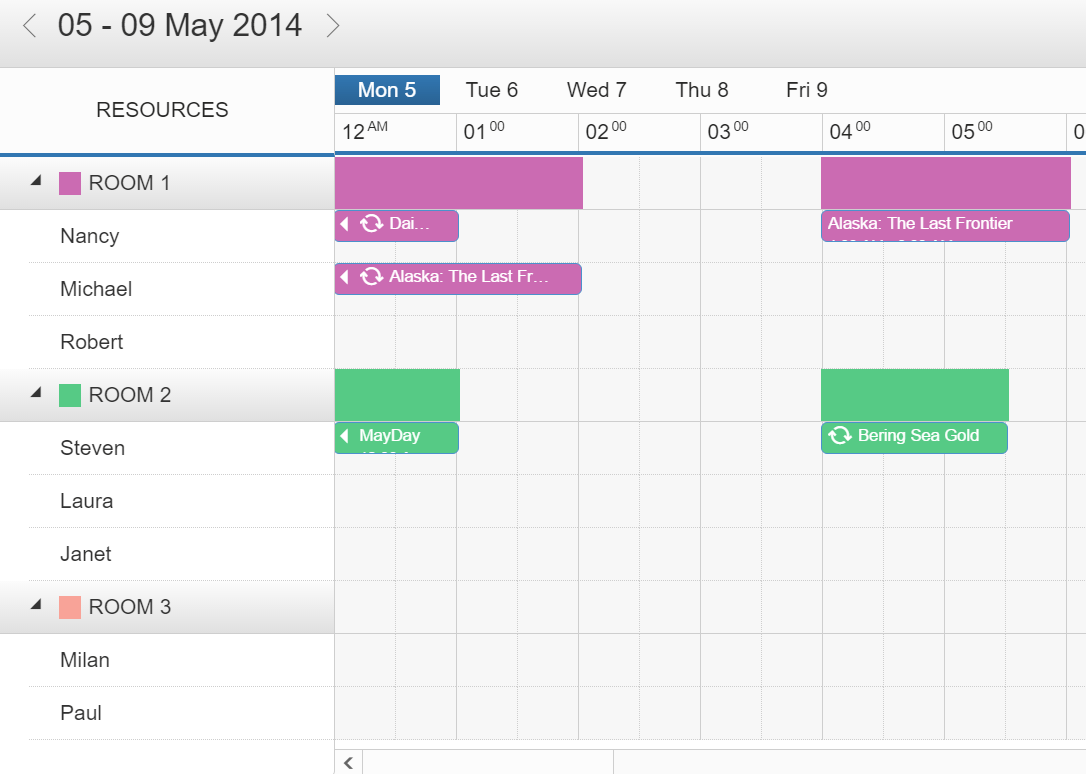The height and width of the screenshot is (774, 1086).
Task: Collapse the ROOM 3 group
Action: pyautogui.click(x=33, y=605)
